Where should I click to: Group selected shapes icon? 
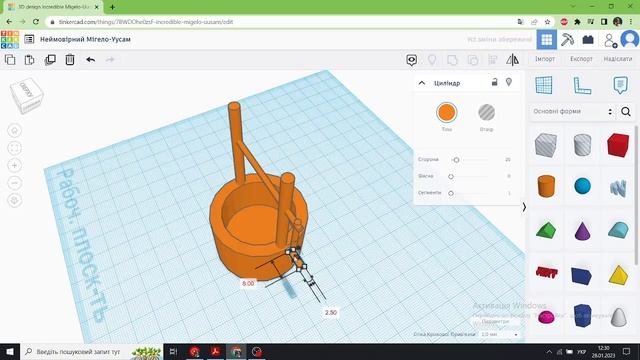452,60
